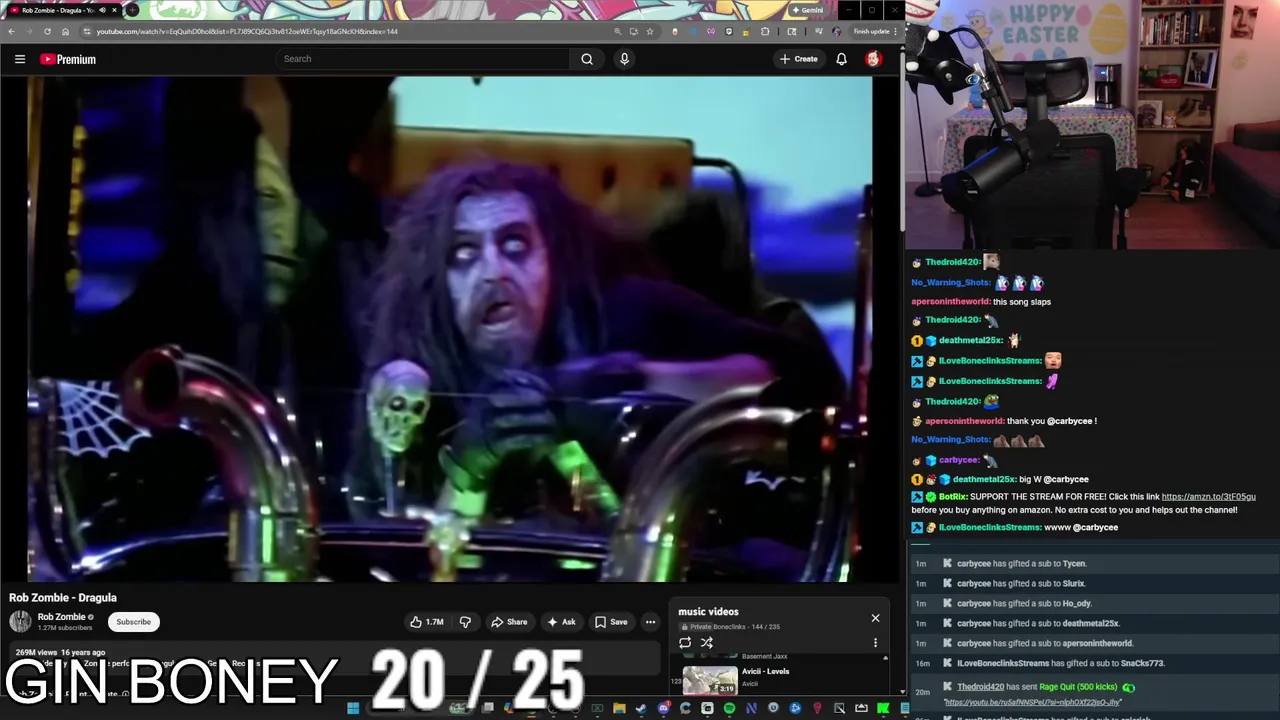The width and height of the screenshot is (1280, 720).
Task: Subscribe to Rob Zombie channel
Action: click(x=133, y=622)
